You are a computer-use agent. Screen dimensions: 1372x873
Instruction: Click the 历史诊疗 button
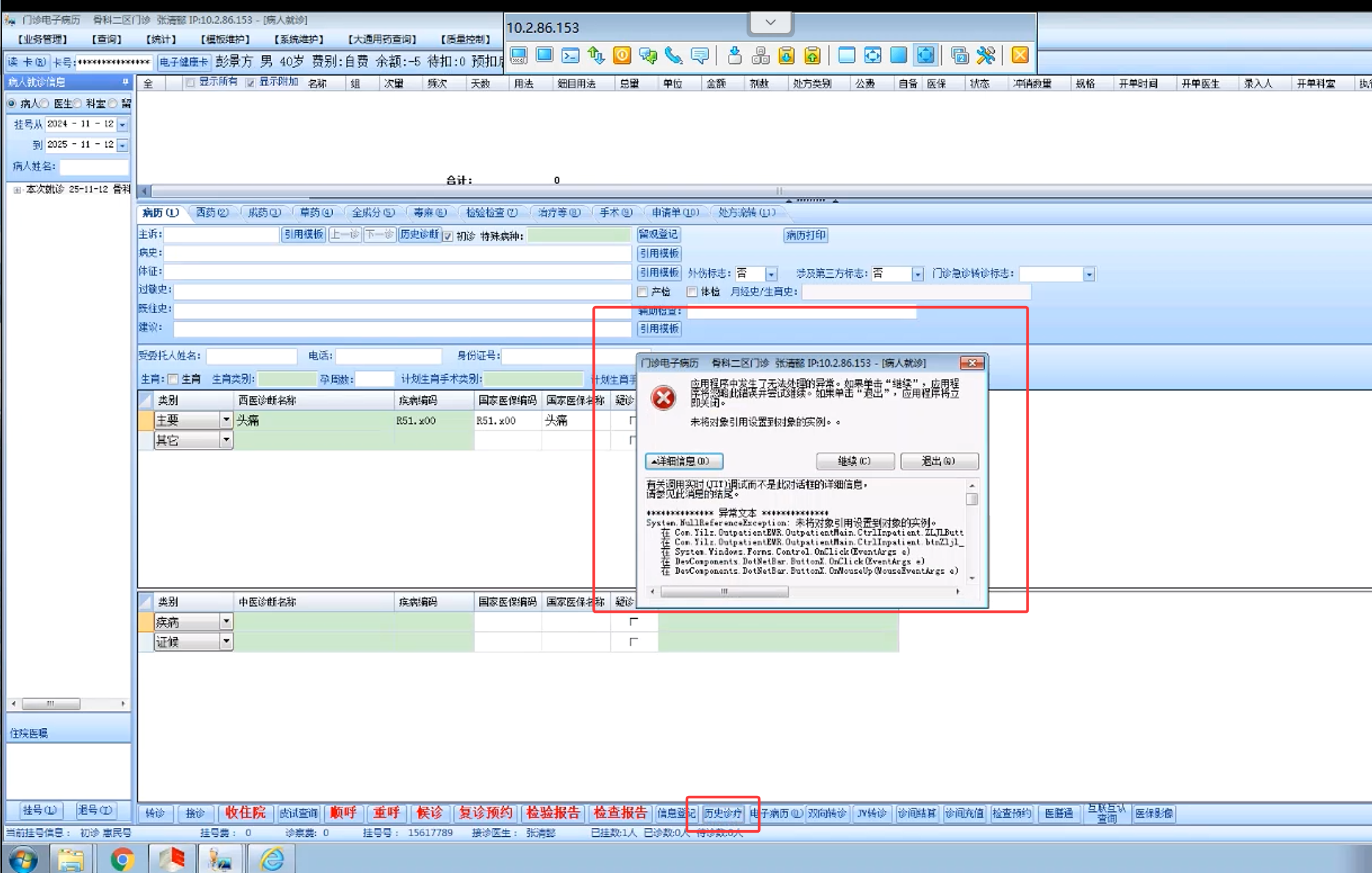pyautogui.click(x=722, y=813)
